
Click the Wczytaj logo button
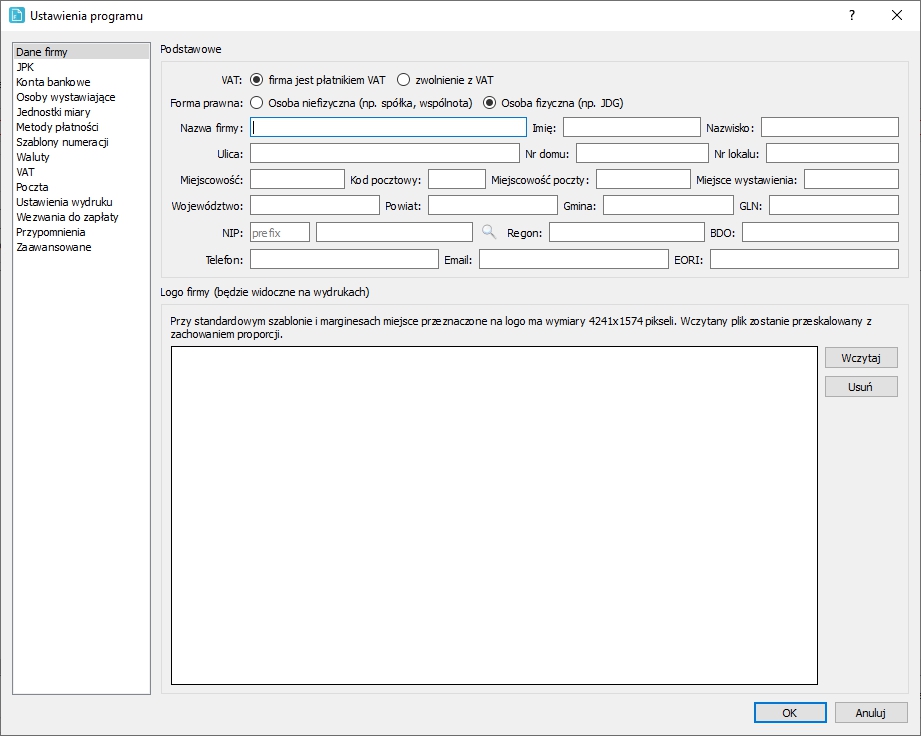pyautogui.click(x=860, y=358)
